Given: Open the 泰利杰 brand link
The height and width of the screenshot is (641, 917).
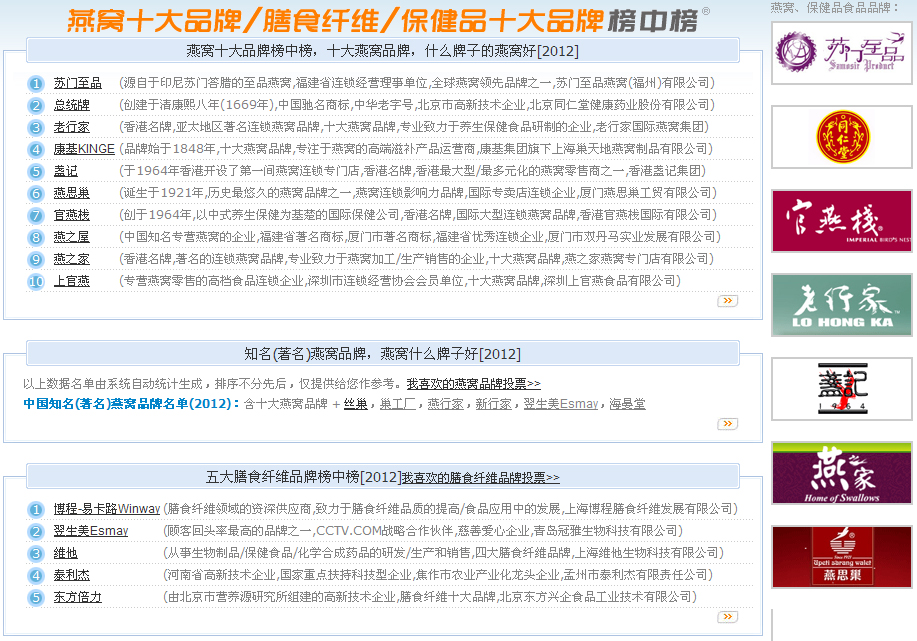Looking at the screenshot, I should pos(71,575).
